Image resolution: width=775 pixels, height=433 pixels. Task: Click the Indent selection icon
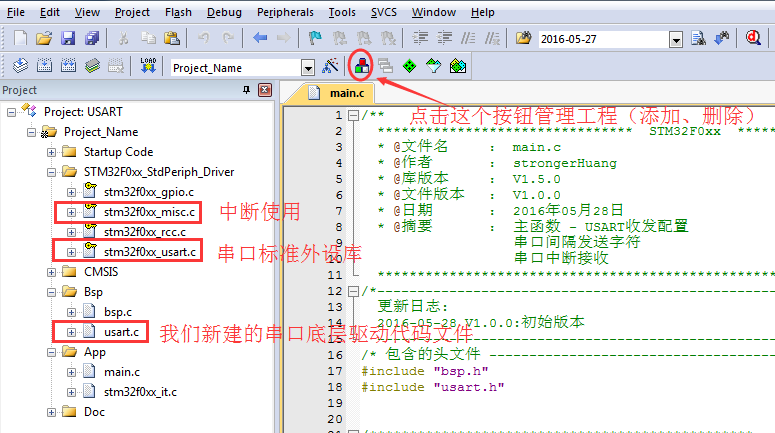tap(420, 38)
